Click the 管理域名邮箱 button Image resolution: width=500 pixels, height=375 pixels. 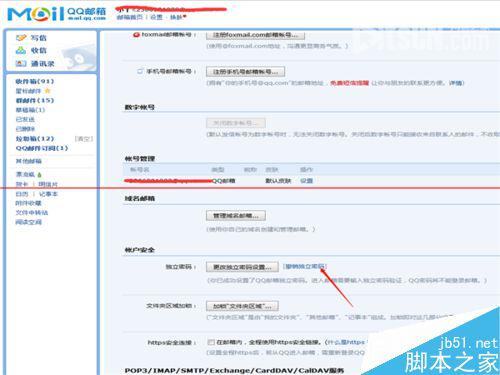236,216
